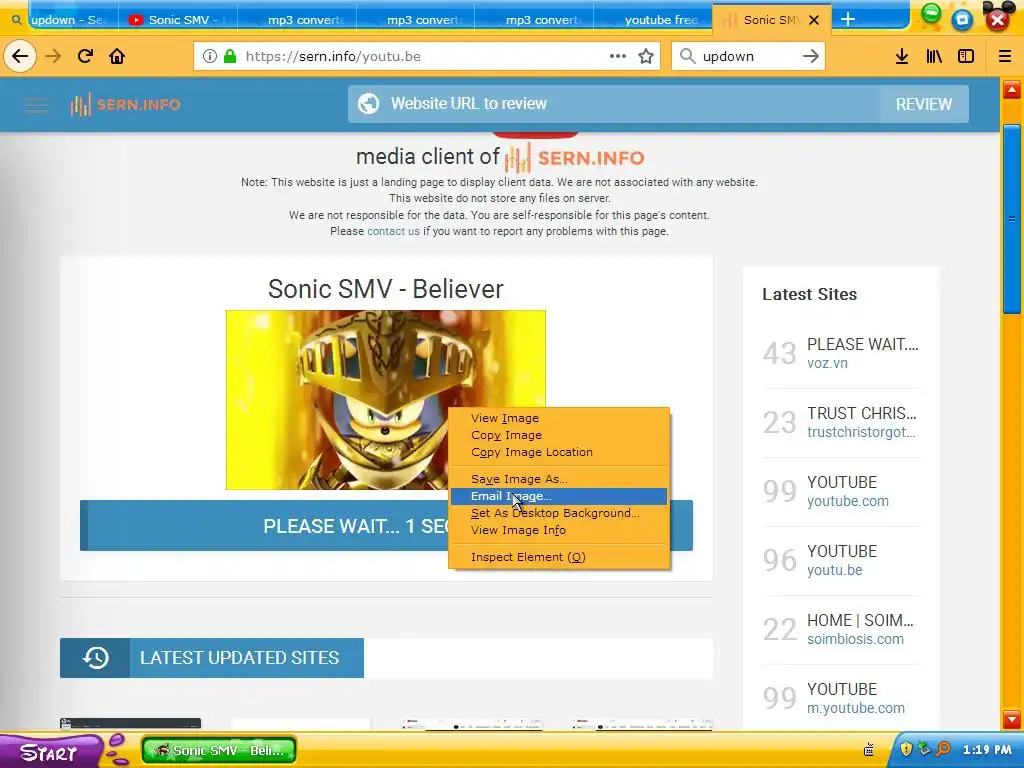The width and height of the screenshot is (1024, 768).
Task: Click the search bar magnifier icon
Action: (687, 56)
